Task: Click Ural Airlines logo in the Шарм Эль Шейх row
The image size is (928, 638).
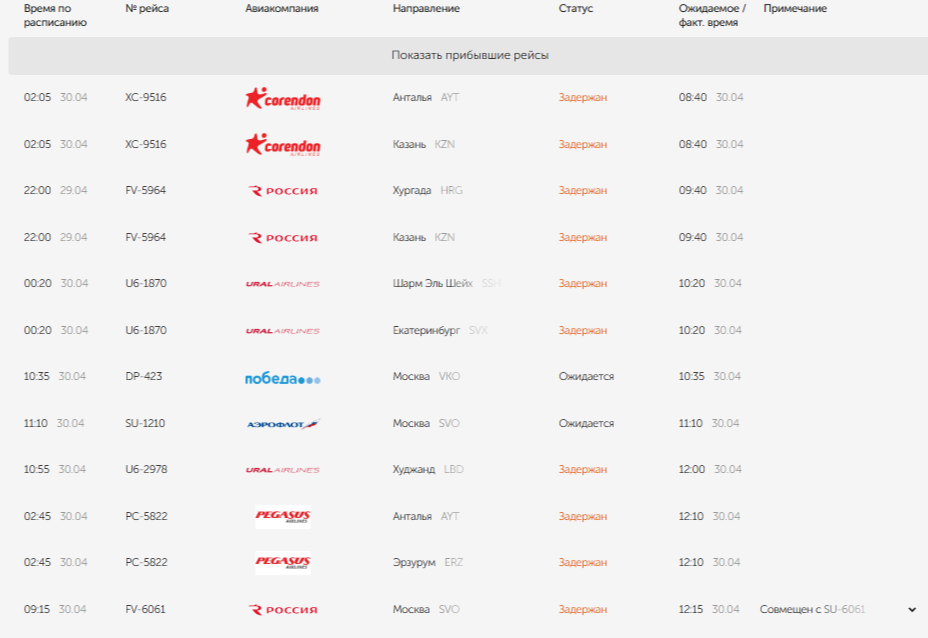Action: 282,284
